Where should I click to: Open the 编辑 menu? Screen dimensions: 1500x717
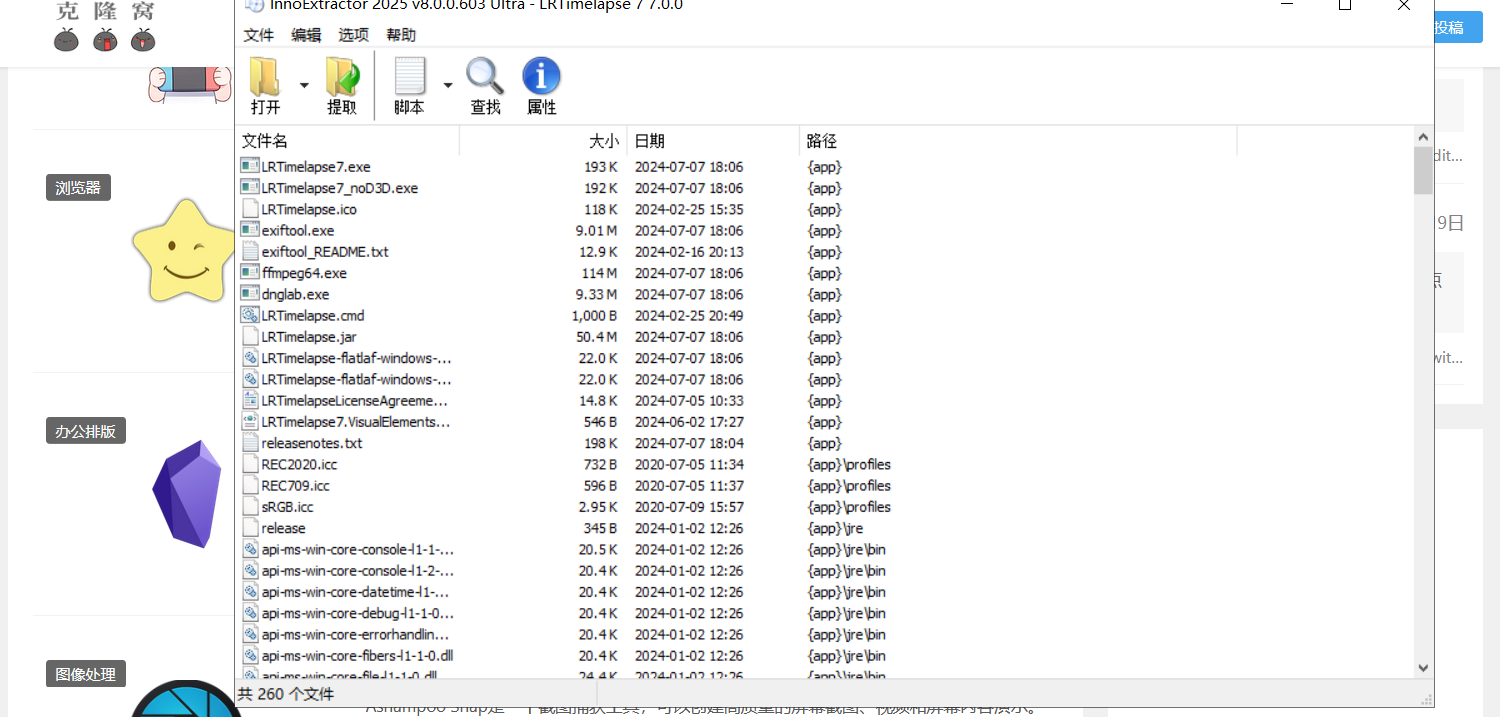(x=306, y=35)
